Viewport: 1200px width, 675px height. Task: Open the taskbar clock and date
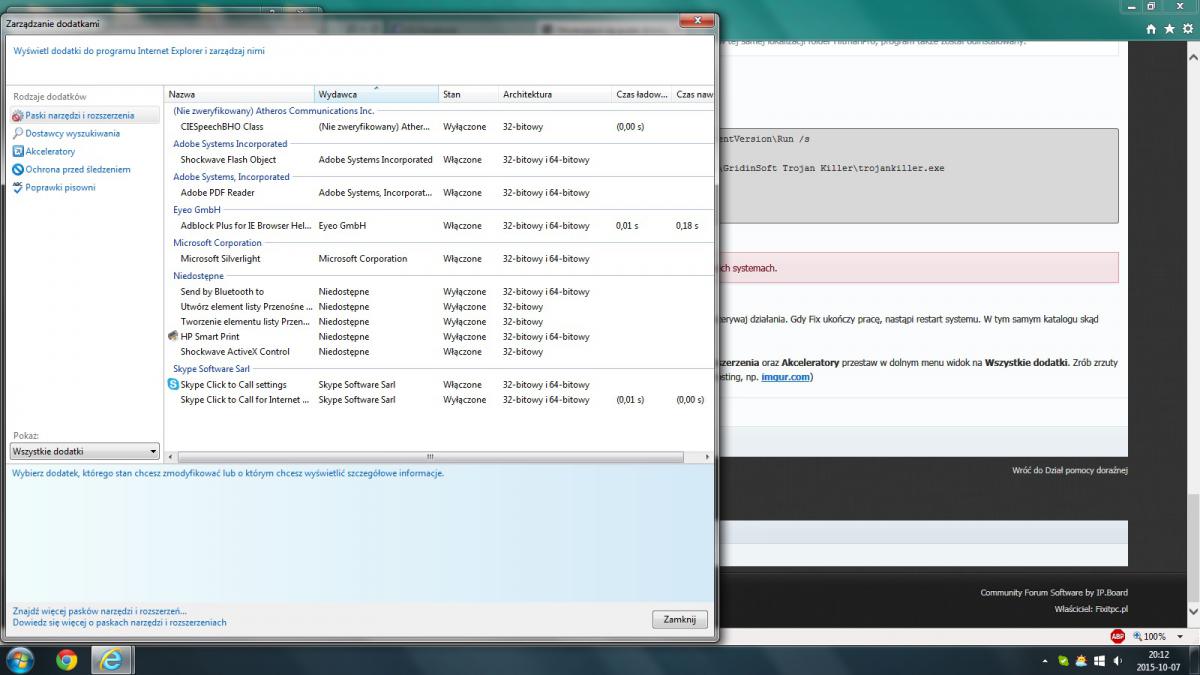point(1158,660)
